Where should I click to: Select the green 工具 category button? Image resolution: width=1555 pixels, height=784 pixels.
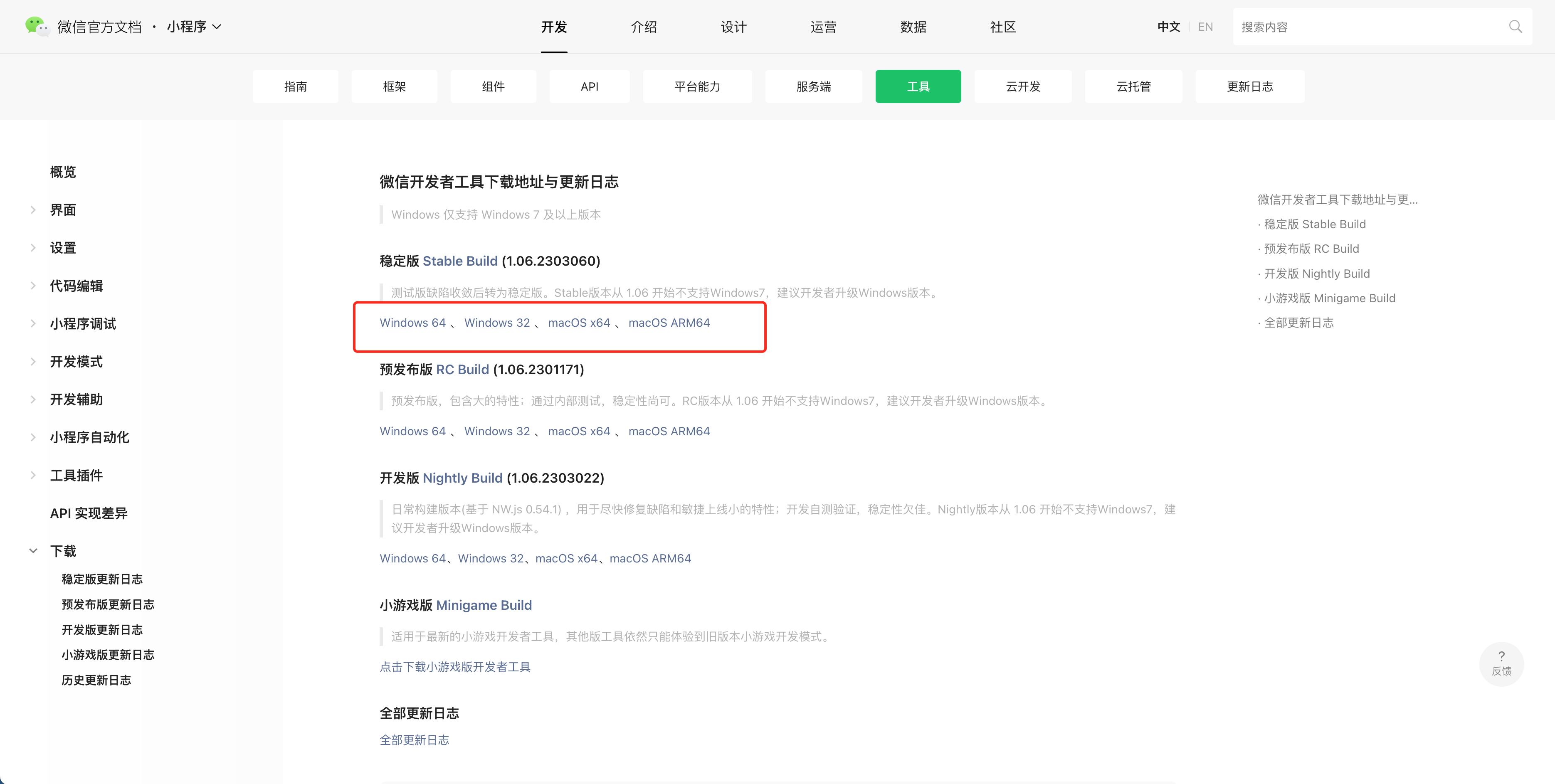click(x=918, y=86)
